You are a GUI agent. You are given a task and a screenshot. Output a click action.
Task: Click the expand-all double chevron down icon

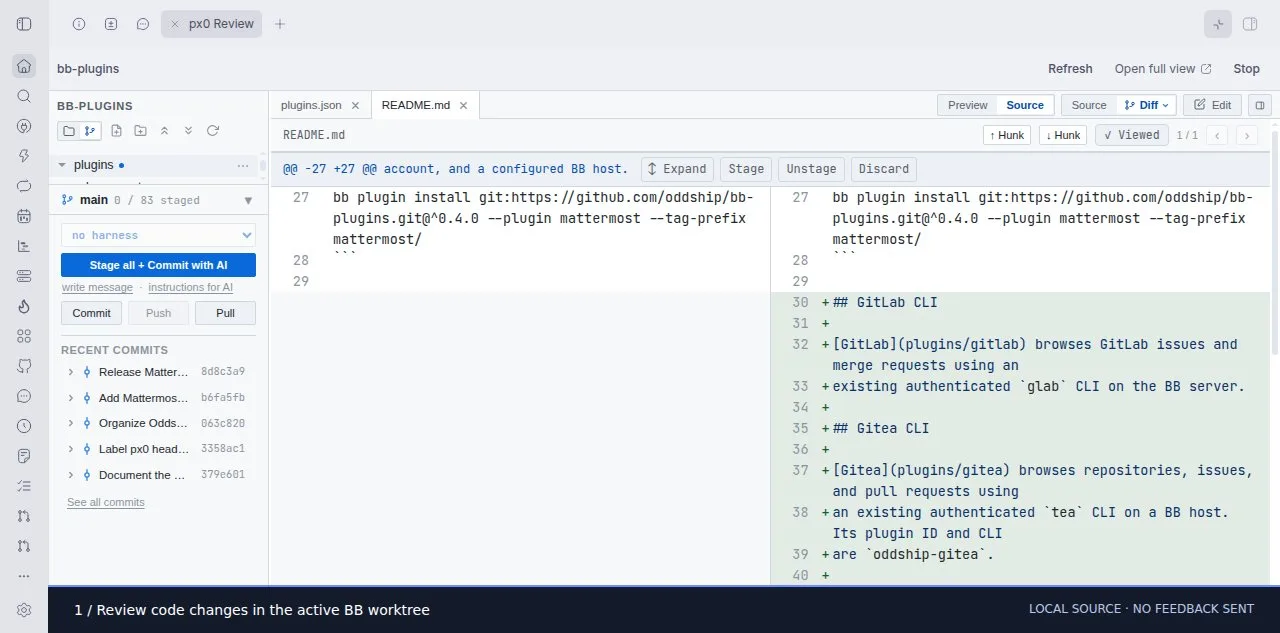coord(188,131)
